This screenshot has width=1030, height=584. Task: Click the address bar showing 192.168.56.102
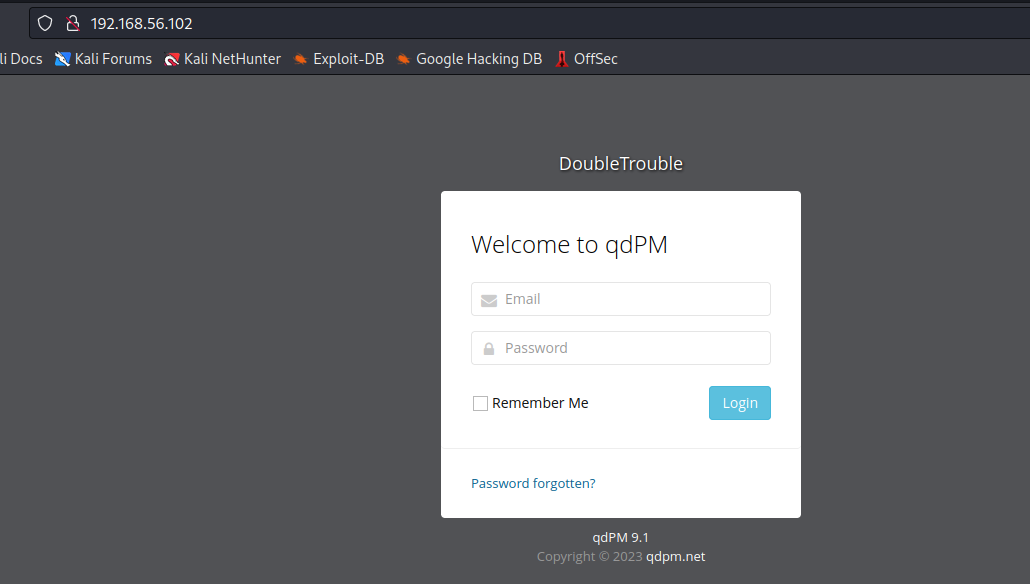click(529, 24)
